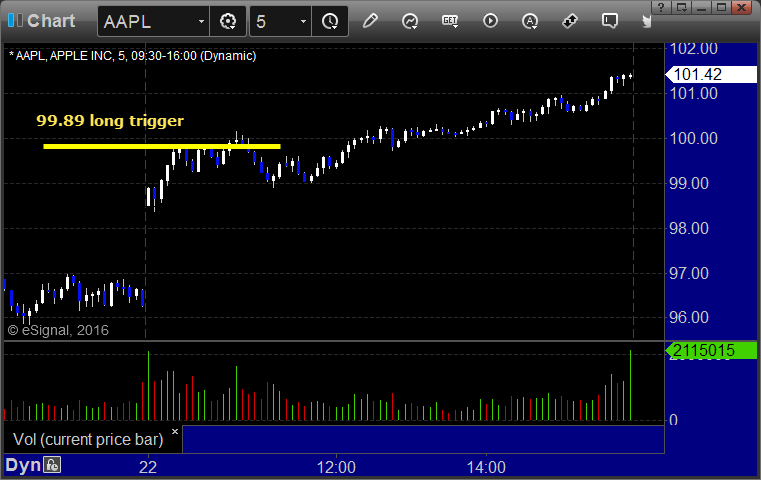The image size is (761, 480).
Task: Click the 12:00 time axis label
Action: pos(336,467)
